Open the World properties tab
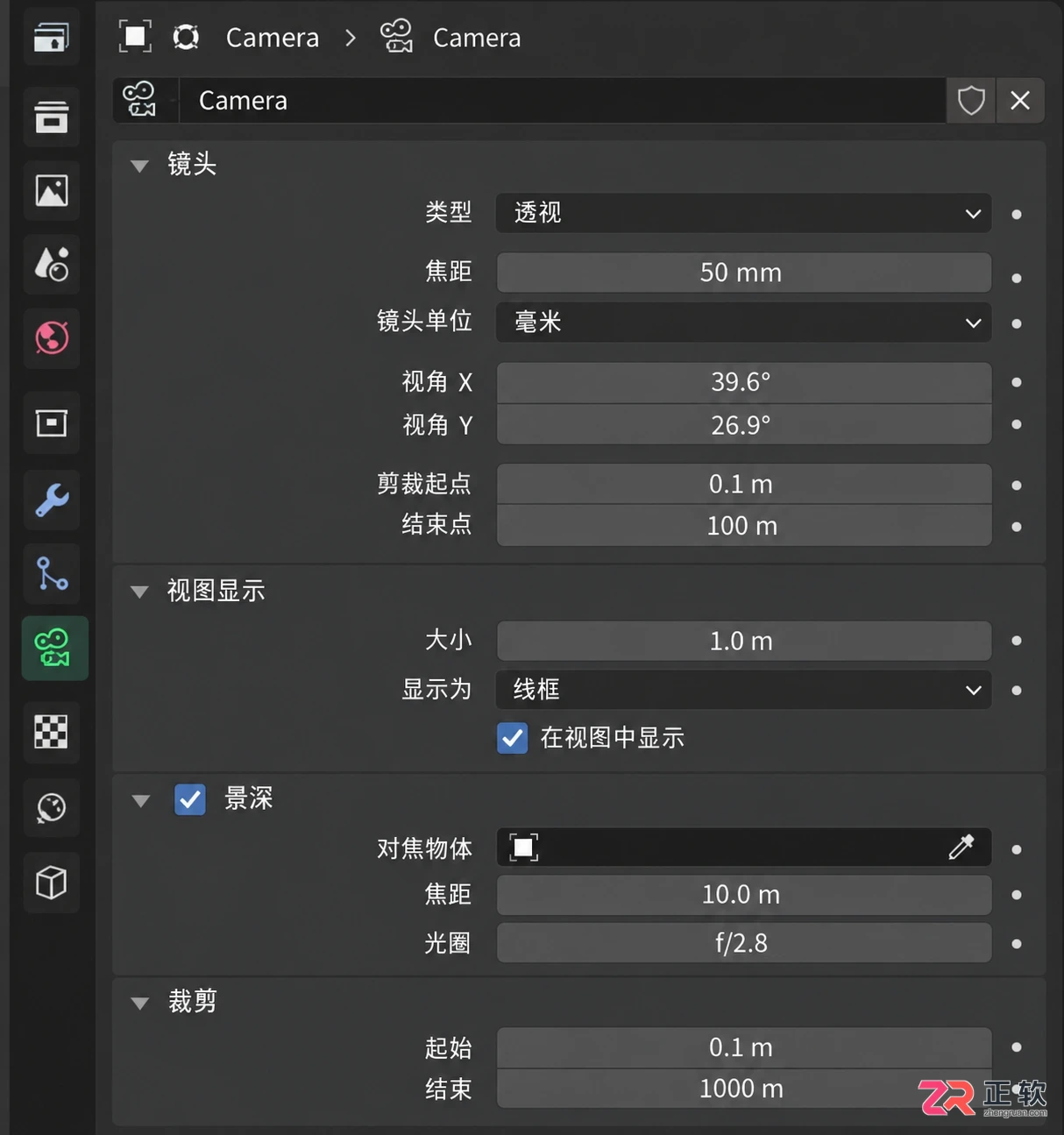Image resolution: width=1064 pixels, height=1135 pixels. (51, 337)
